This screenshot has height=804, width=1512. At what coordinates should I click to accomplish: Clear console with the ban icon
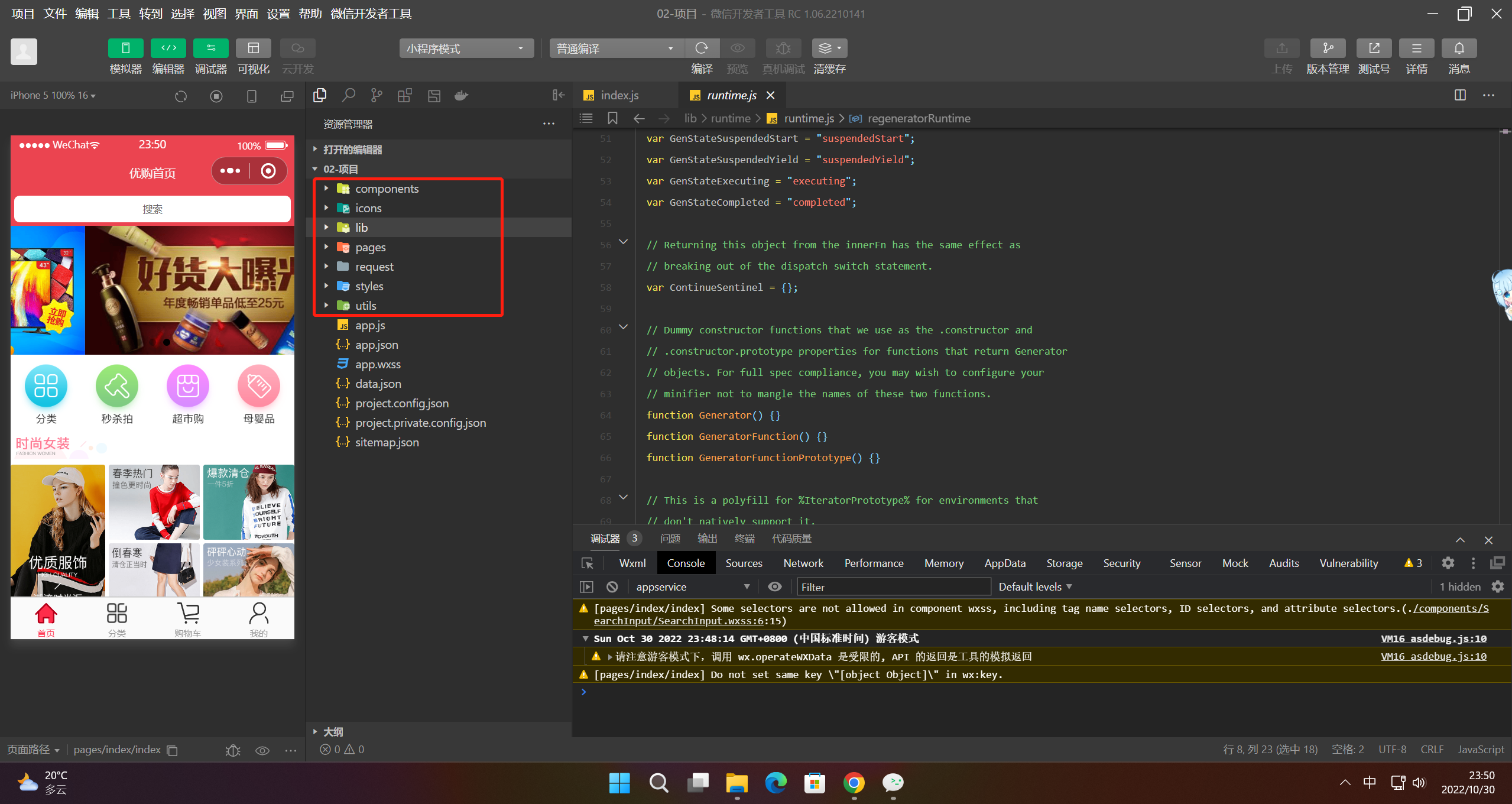tap(612, 586)
